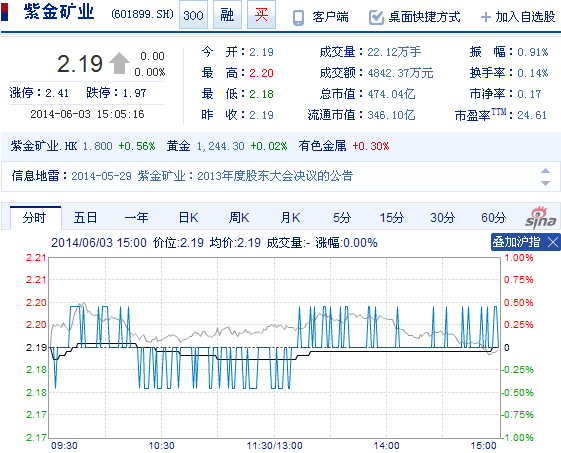Click the grey up-arrow price indicator
The width and height of the screenshot is (561, 453).
pos(119,63)
